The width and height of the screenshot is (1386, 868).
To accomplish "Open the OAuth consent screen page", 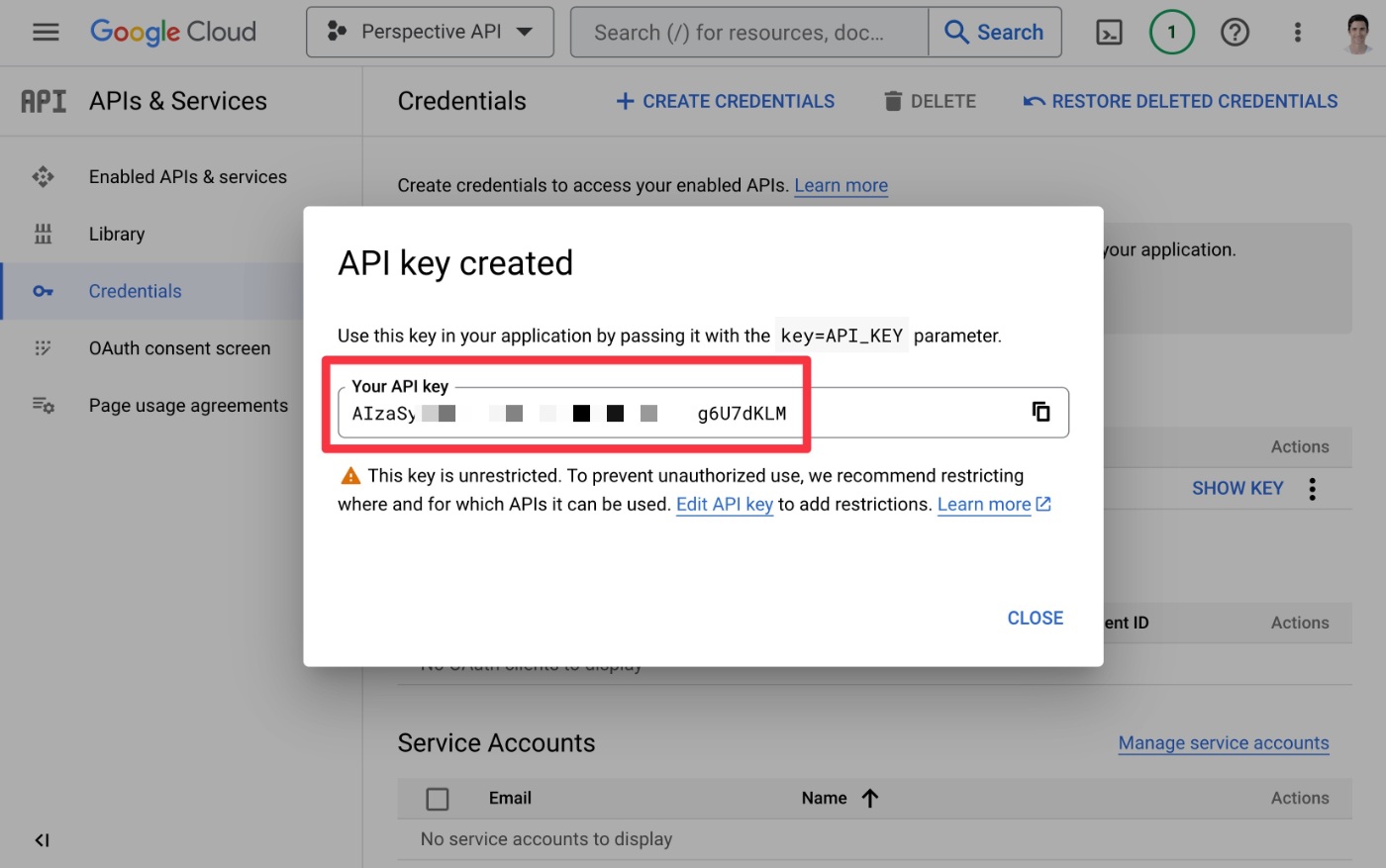I will 179,348.
